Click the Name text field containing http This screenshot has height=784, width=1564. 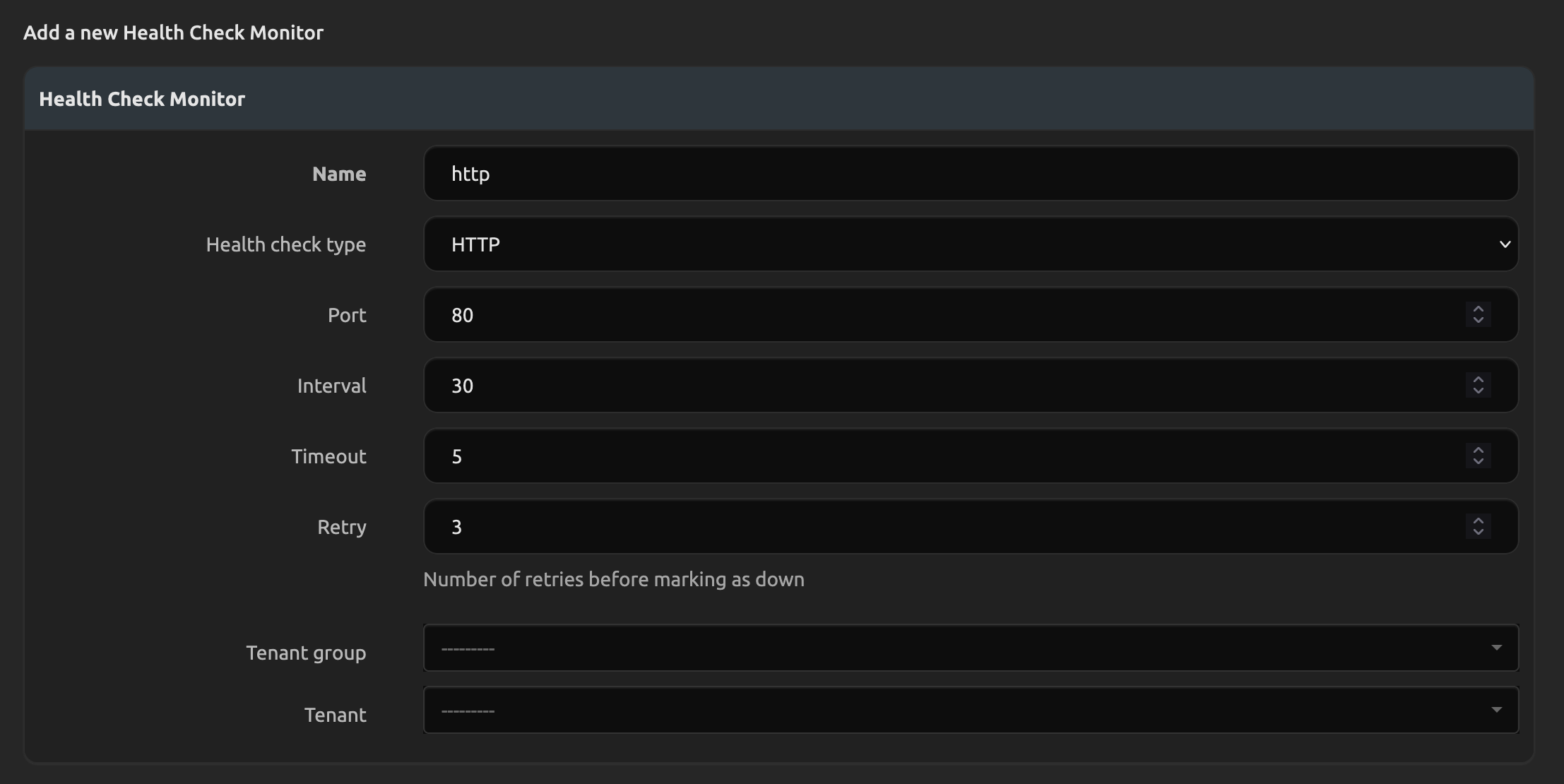(970, 174)
